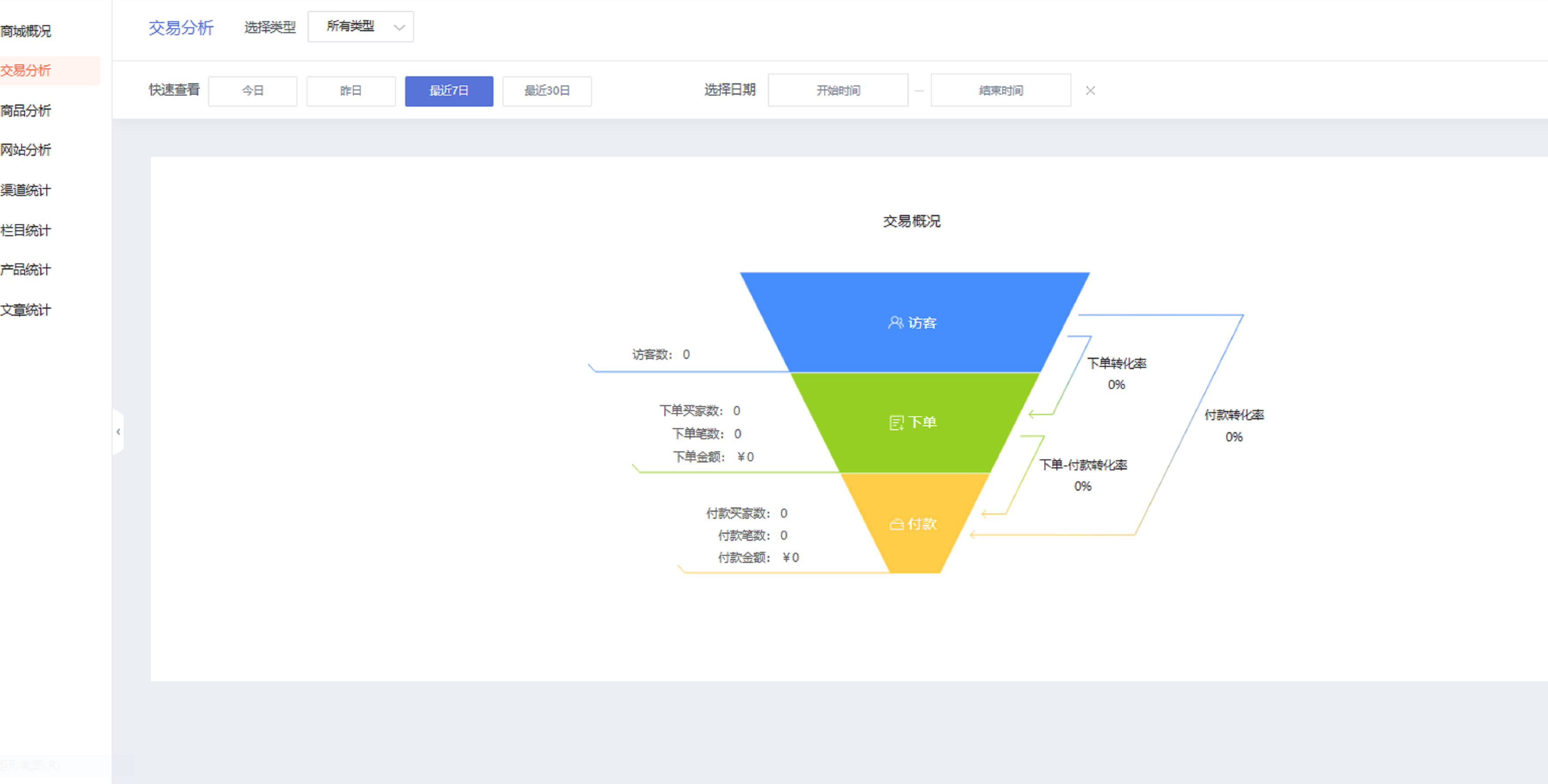Viewport: 1548px width, 784px height.
Task: Navigate to 栏目统计 sidebar item
Action: point(26,230)
